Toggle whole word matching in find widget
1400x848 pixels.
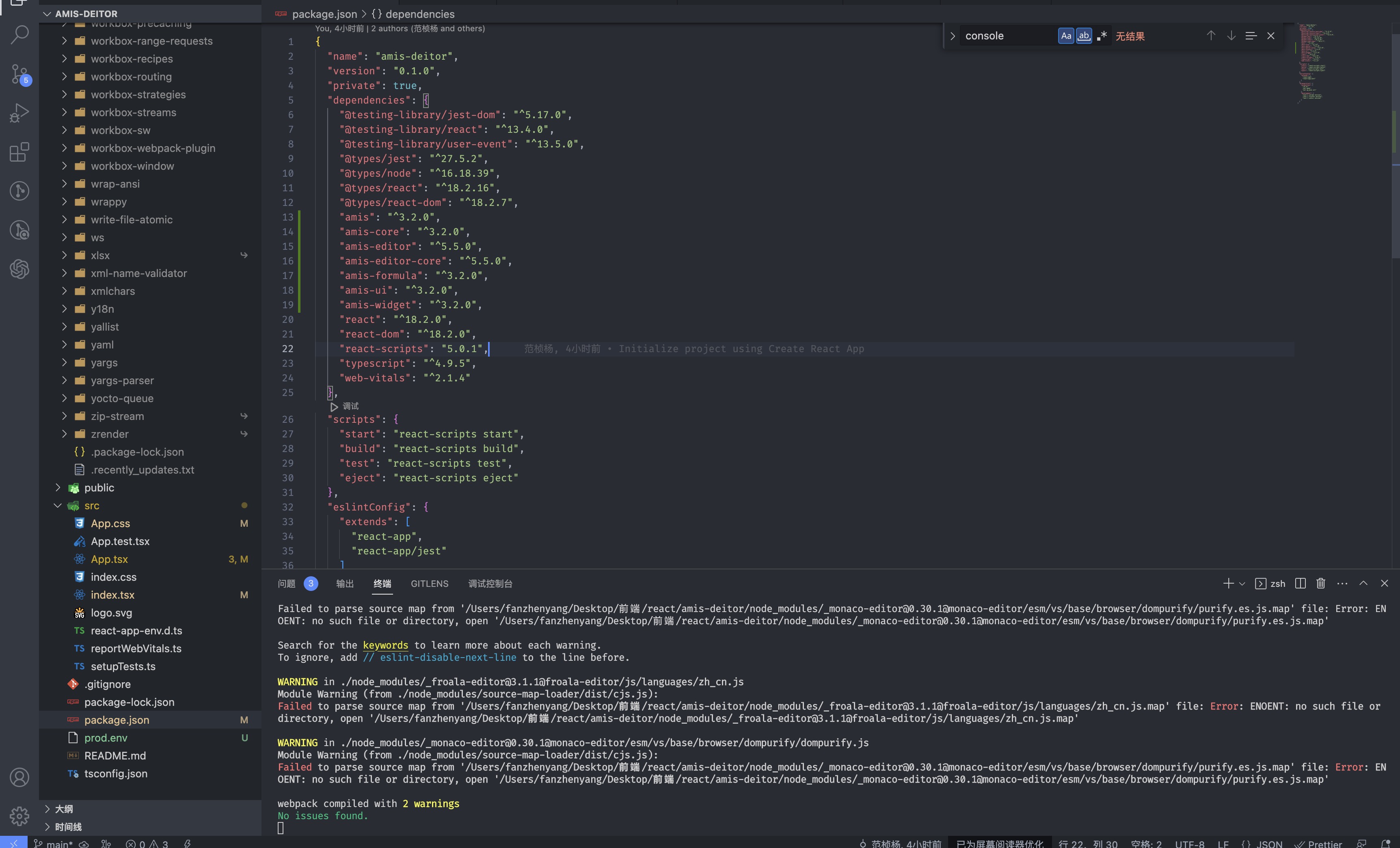click(1084, 35)
